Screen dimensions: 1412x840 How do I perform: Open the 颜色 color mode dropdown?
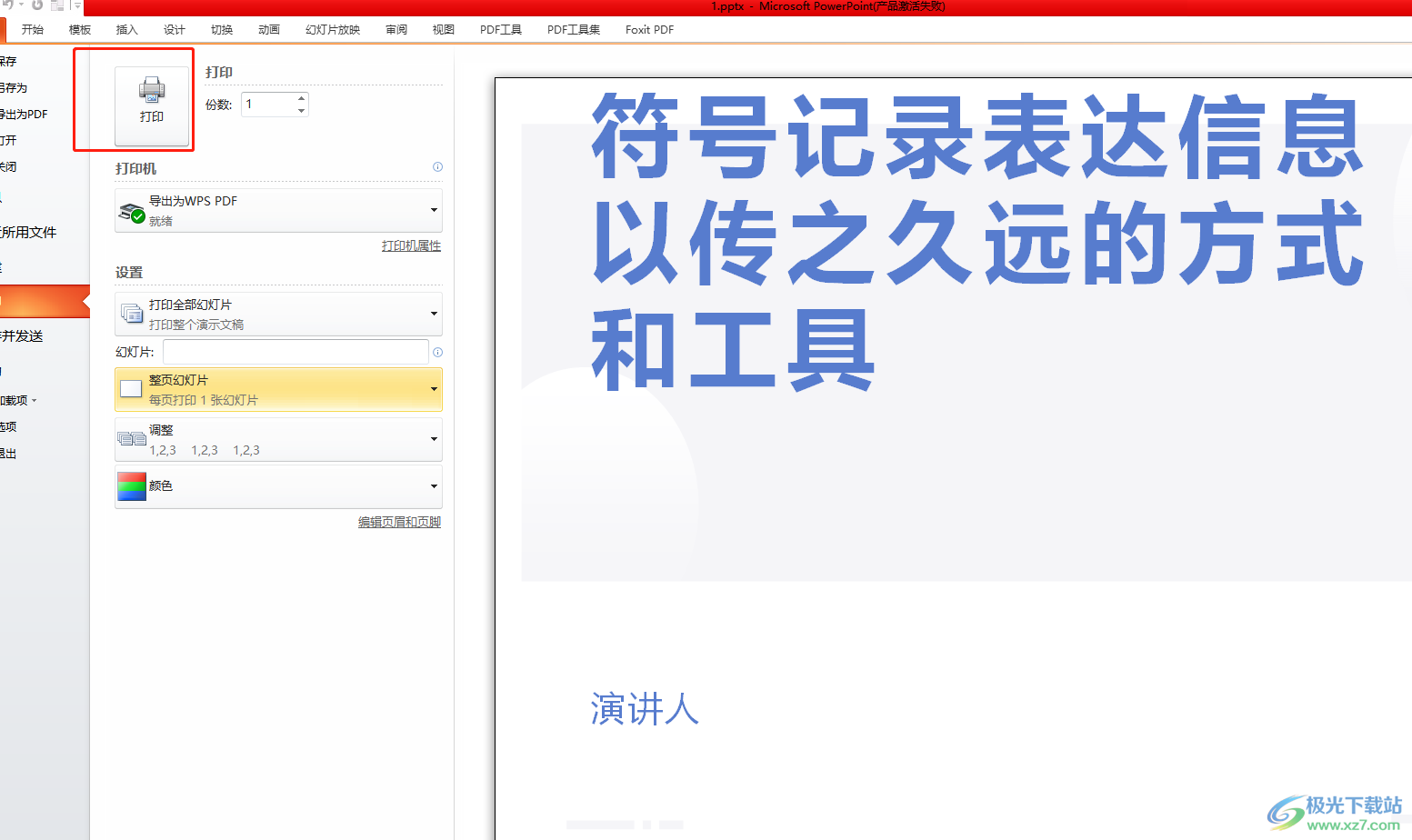click(x=278, y=486)
